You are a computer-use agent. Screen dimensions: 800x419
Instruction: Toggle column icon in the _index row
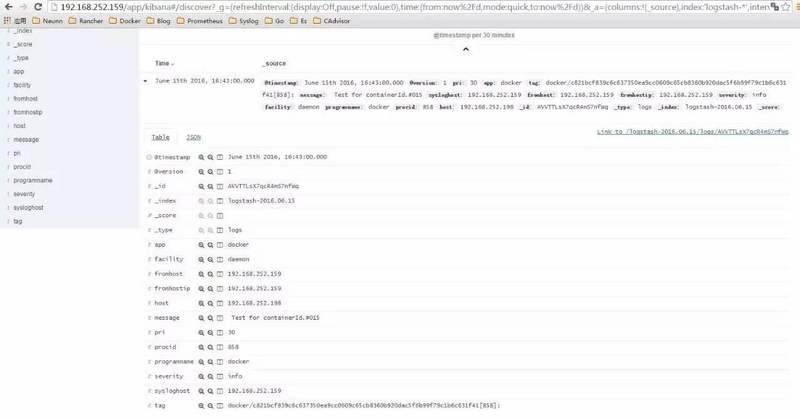coord(220,201)
